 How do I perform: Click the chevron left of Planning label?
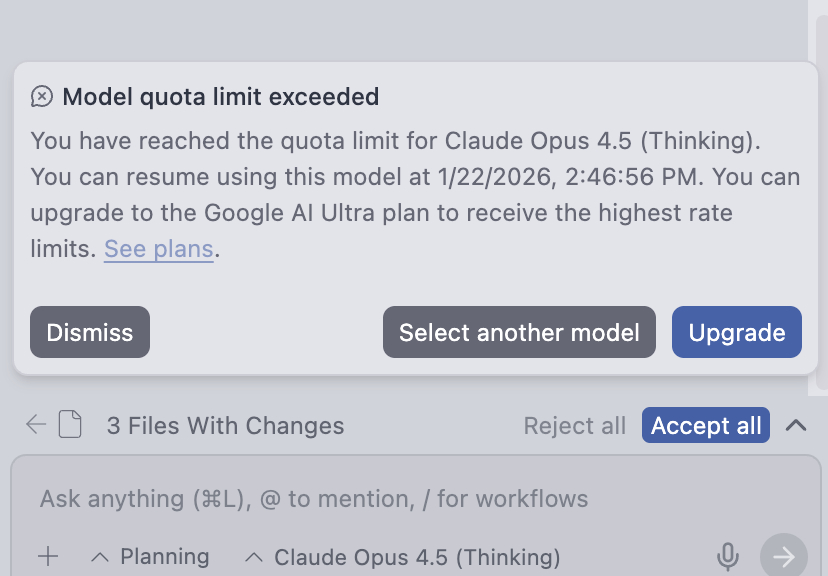(x=99, y=557)
